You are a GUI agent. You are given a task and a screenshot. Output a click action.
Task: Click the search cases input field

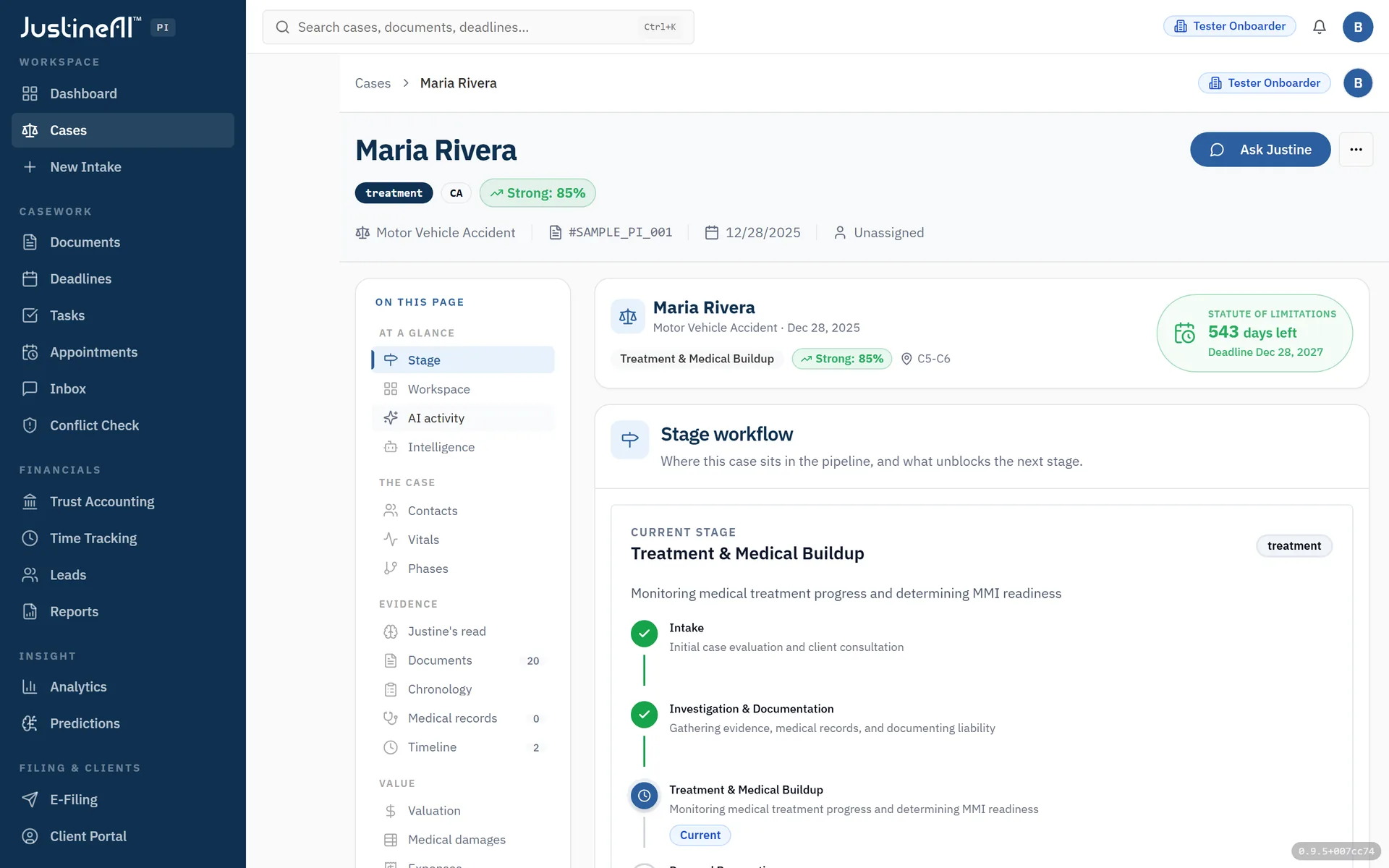478,27
